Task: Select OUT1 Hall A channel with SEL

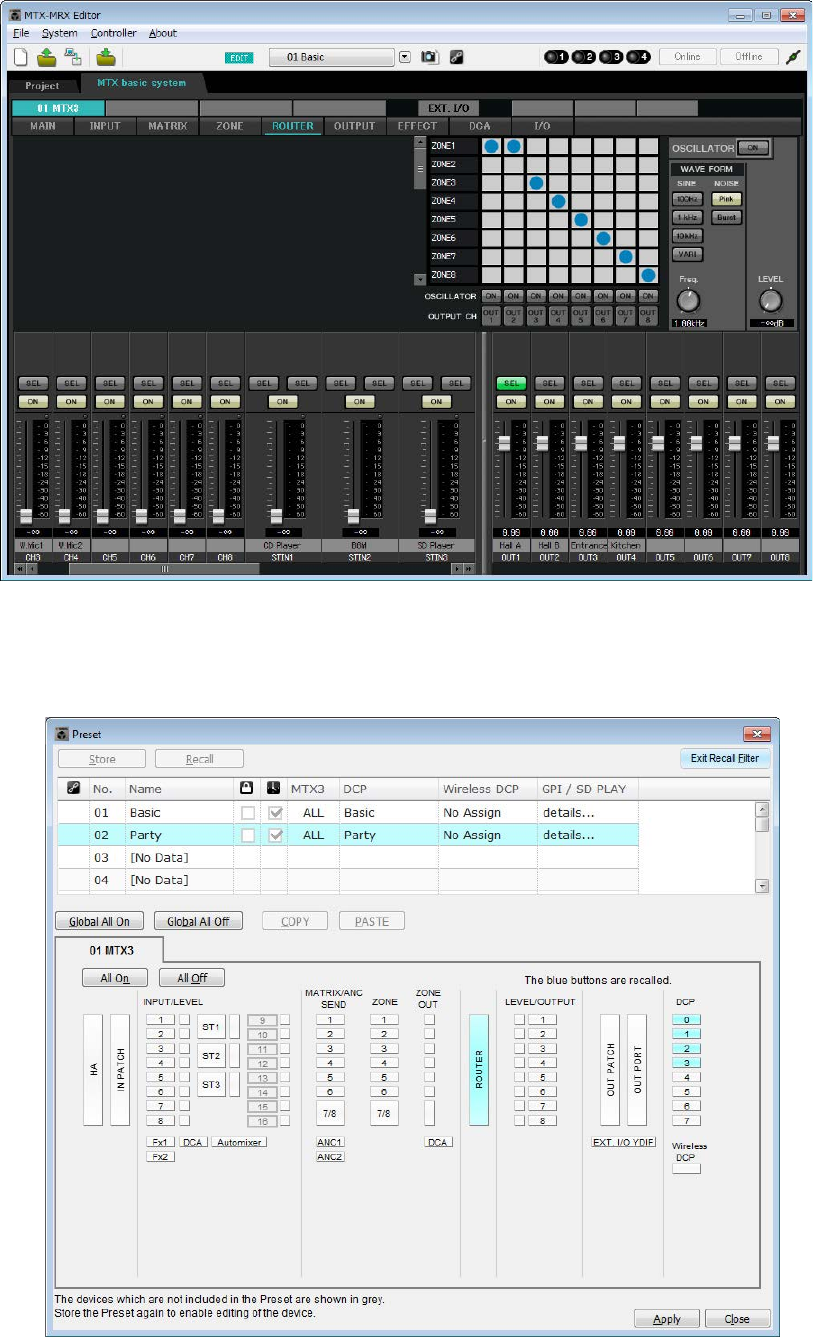Action: click(x=510, y=383)
